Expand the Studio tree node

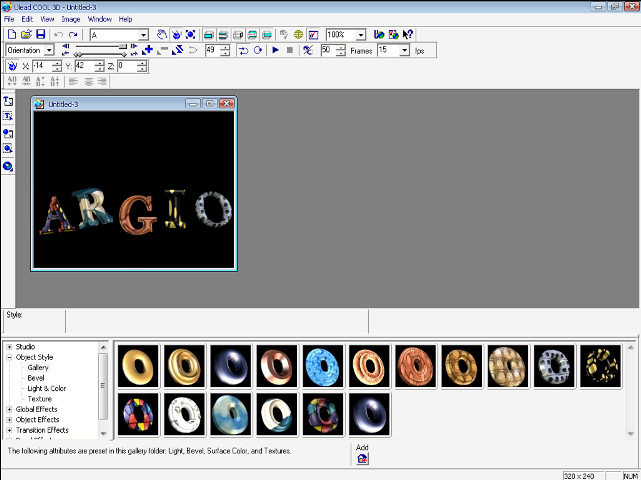point(9,347)
